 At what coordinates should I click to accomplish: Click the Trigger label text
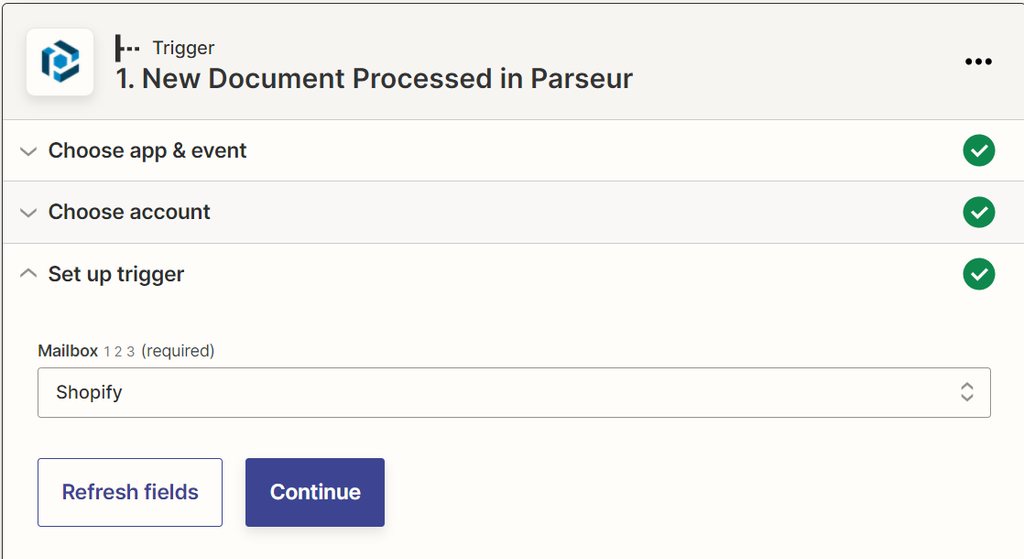(x=183, y=48)
